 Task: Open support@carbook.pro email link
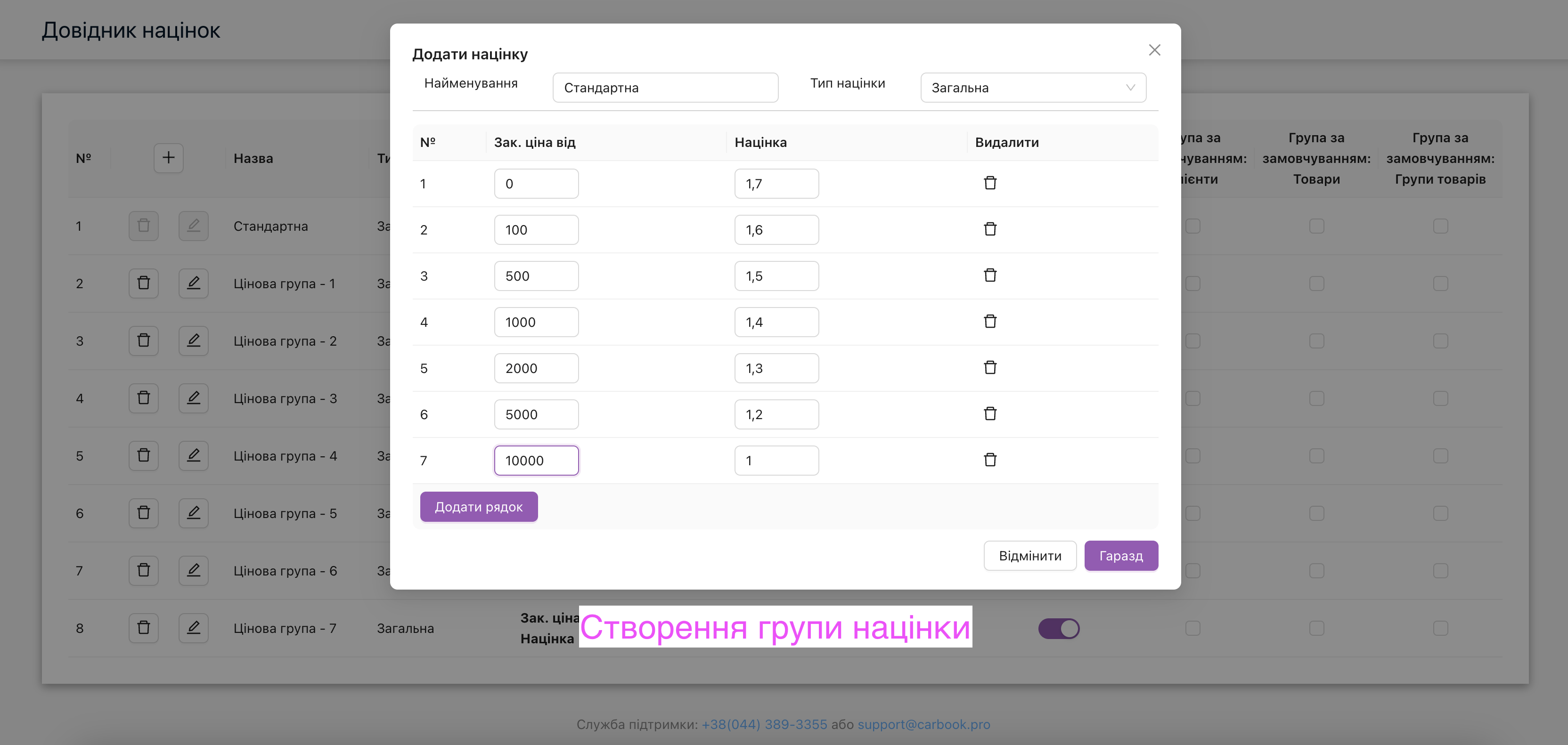point(923,724)
